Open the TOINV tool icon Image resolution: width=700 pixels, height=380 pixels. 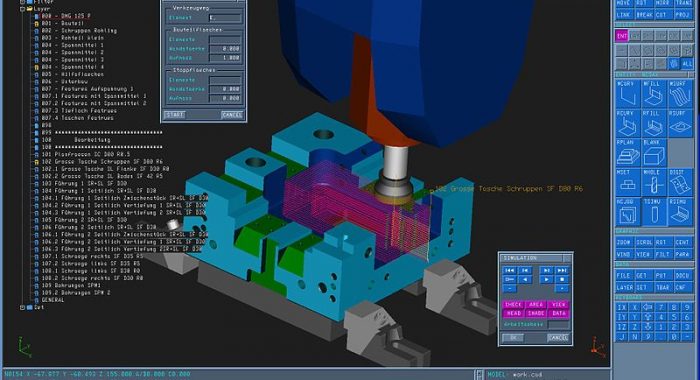point(654,212)
